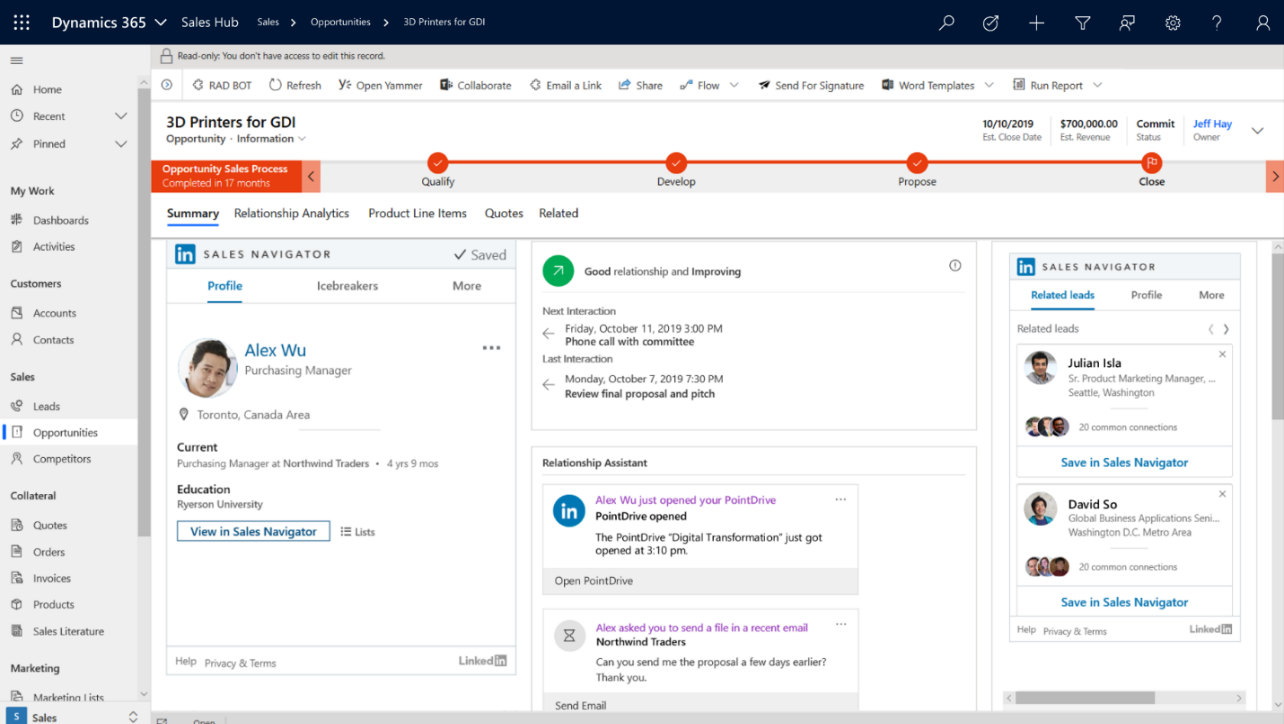Switch to the Relationship Analytics tab

click(x=291, y=213)
